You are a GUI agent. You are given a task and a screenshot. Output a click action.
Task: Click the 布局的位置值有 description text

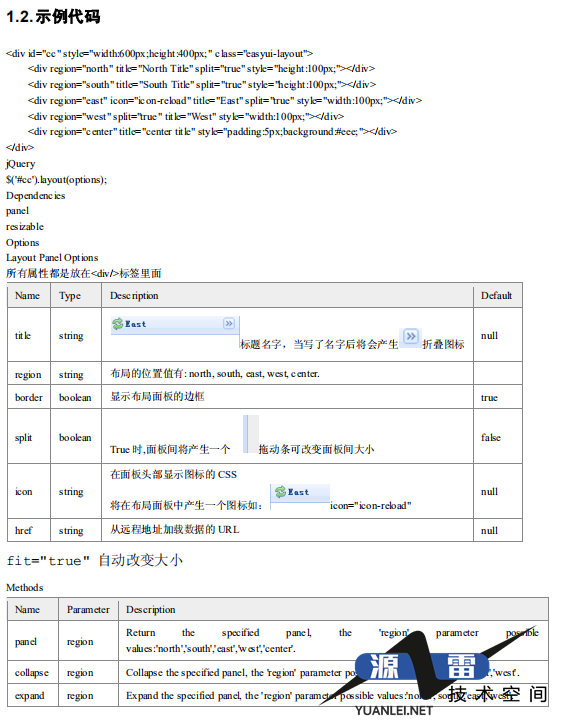coord(215,374)
